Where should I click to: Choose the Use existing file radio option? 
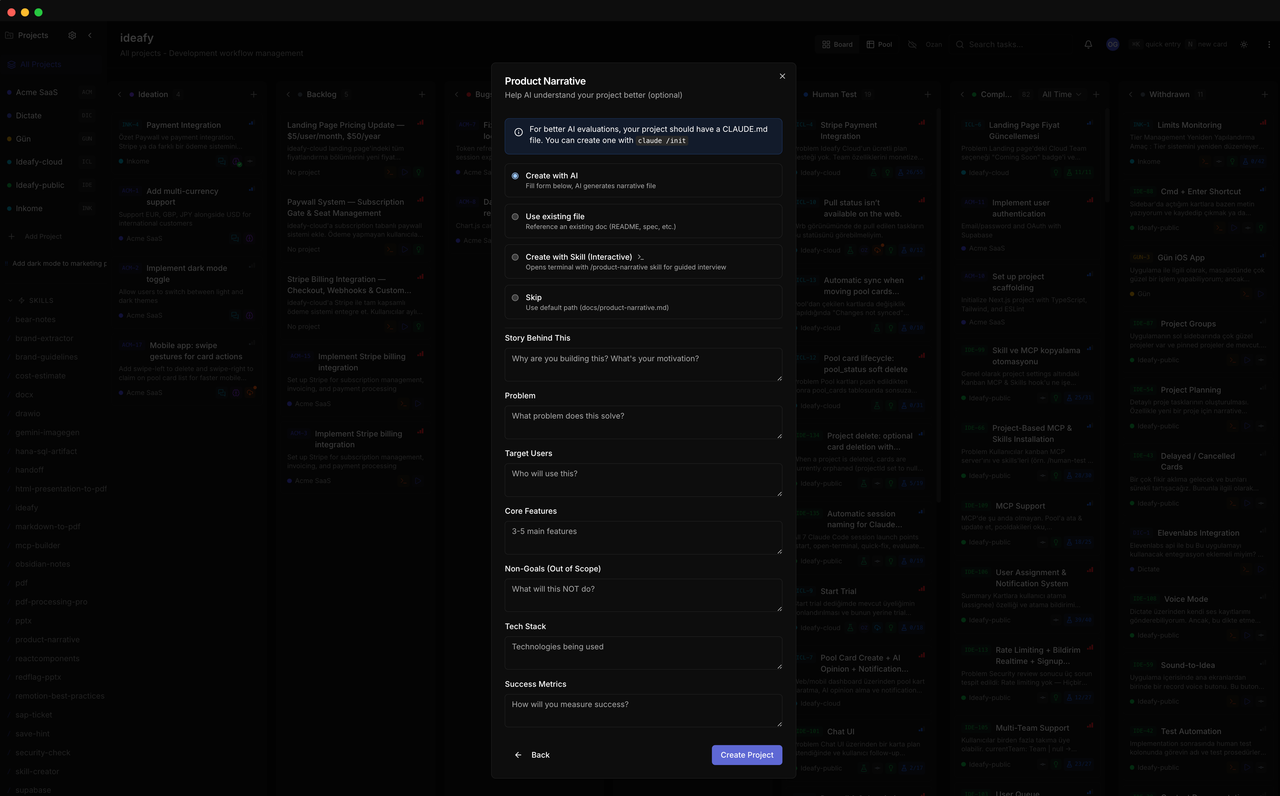515,217
